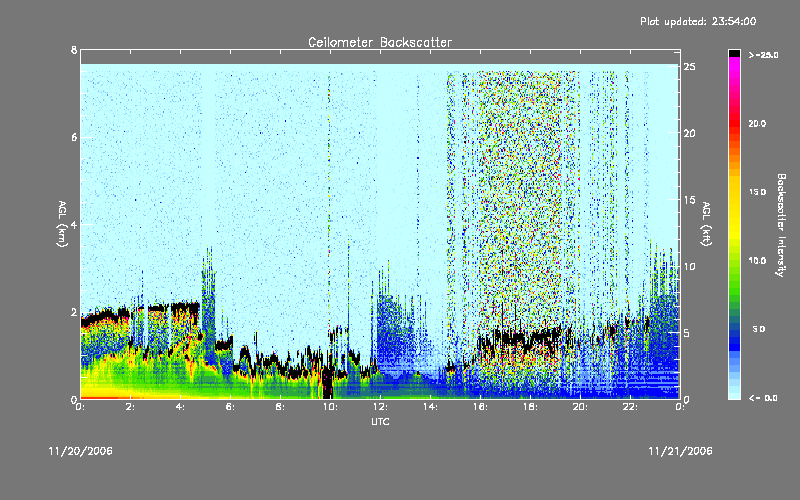Click the '10' kft tick on right axis
Screen dimensions: 800x500
[x=689, y=267]
